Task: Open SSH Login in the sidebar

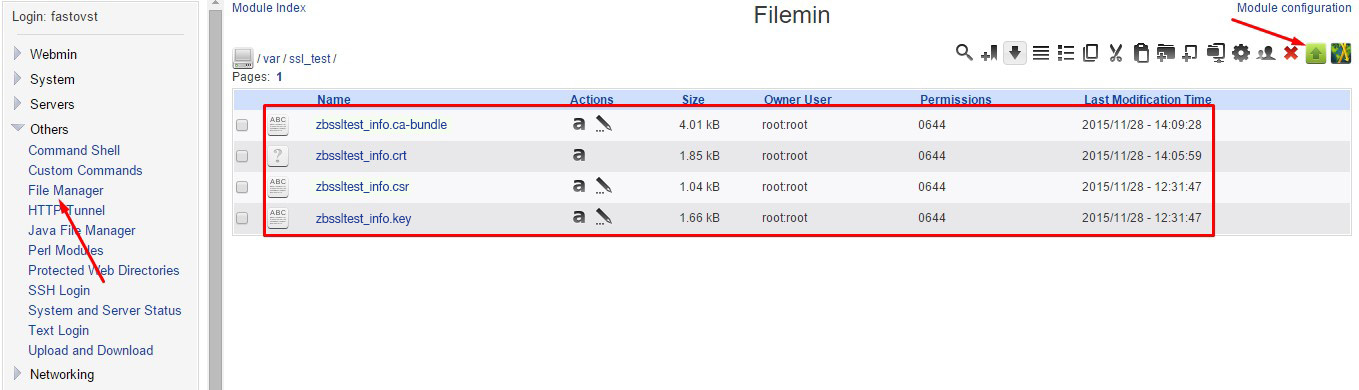Action: 59,290
